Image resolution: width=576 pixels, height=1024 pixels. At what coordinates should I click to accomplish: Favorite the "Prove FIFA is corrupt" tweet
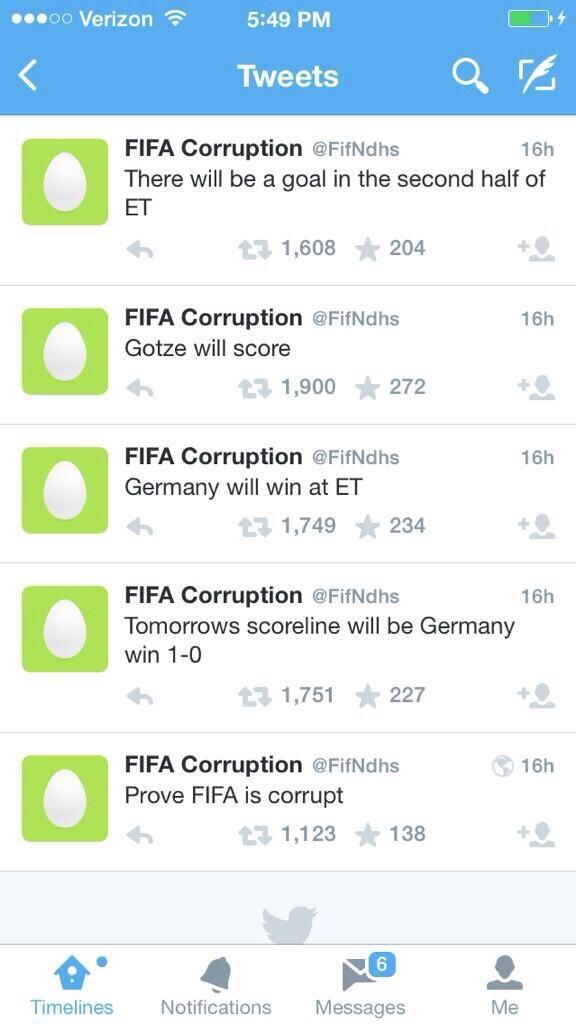(368, 834)
